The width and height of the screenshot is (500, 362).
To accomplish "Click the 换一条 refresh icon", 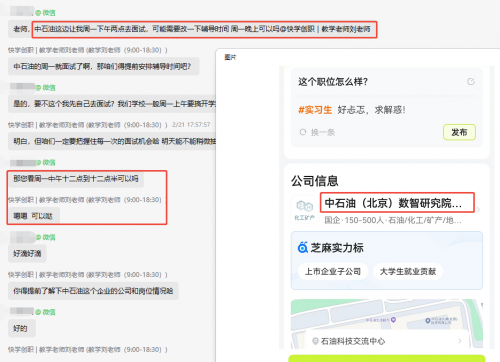I will pyautogui.click(x=303, y=132).
